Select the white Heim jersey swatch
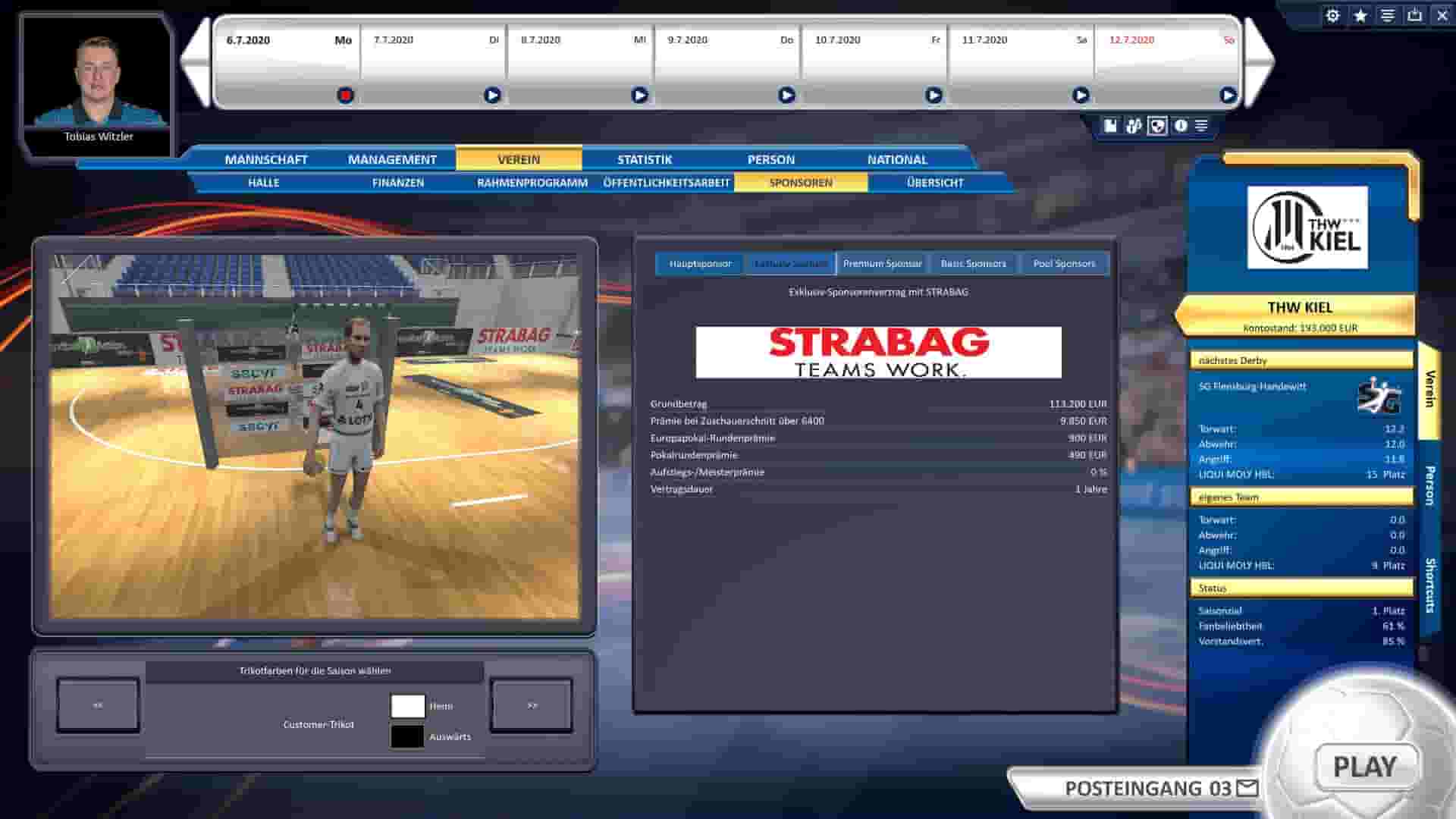This screenshot has height=819, width=1456. point(406,705)
